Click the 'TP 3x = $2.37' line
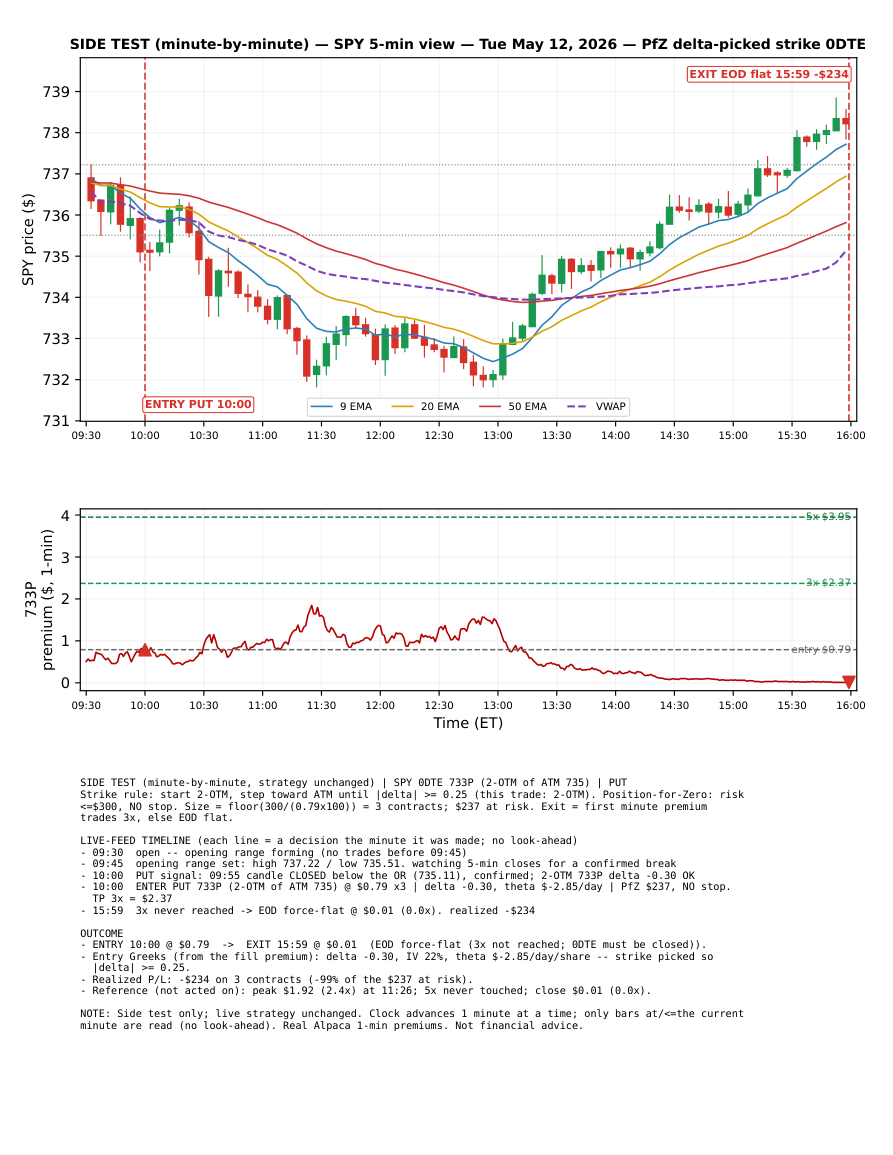 point(133,899)
